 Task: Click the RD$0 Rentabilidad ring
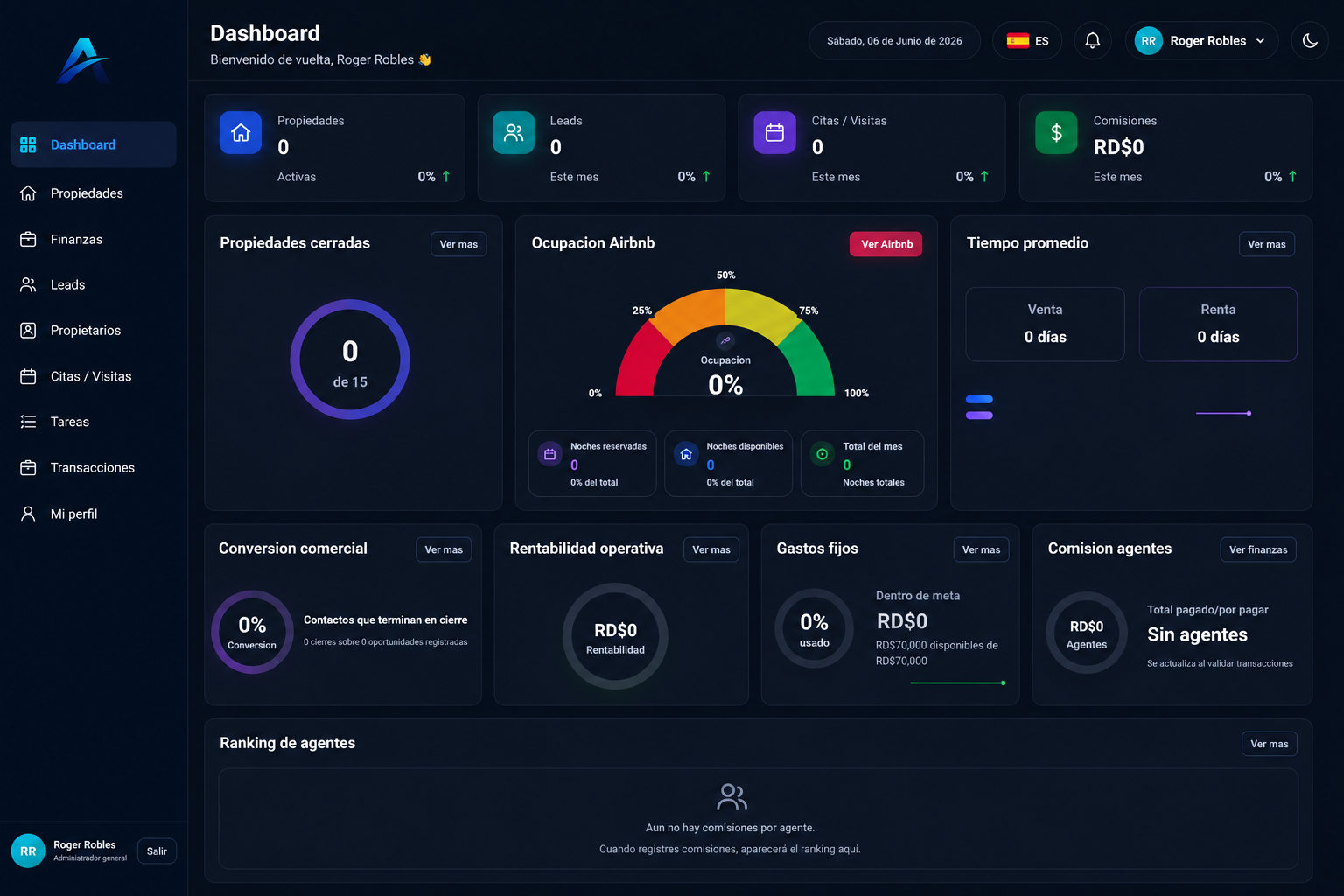(x=615, y=636)
